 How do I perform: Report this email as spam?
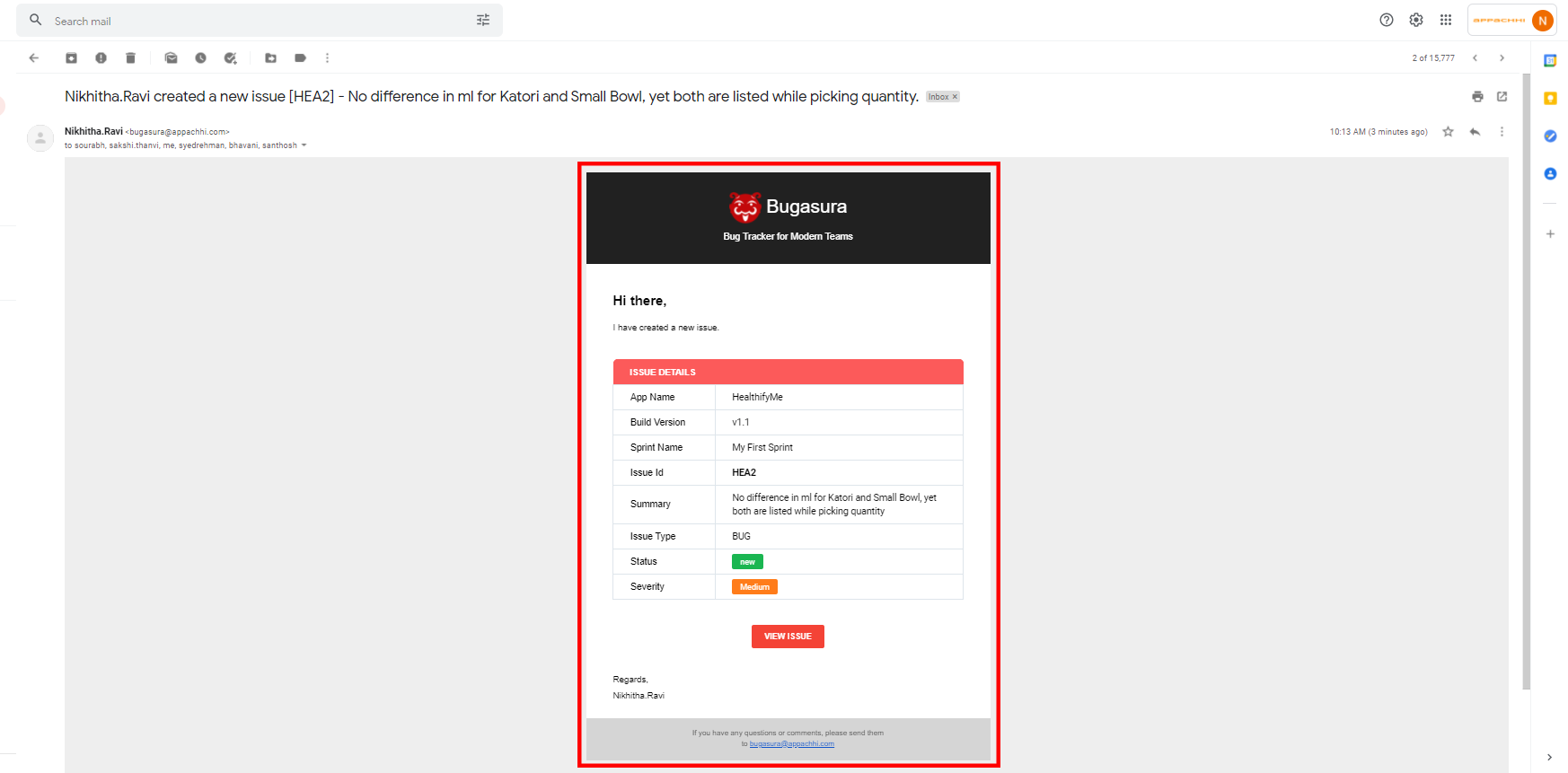pyautogui.click(x=101, y=58)
